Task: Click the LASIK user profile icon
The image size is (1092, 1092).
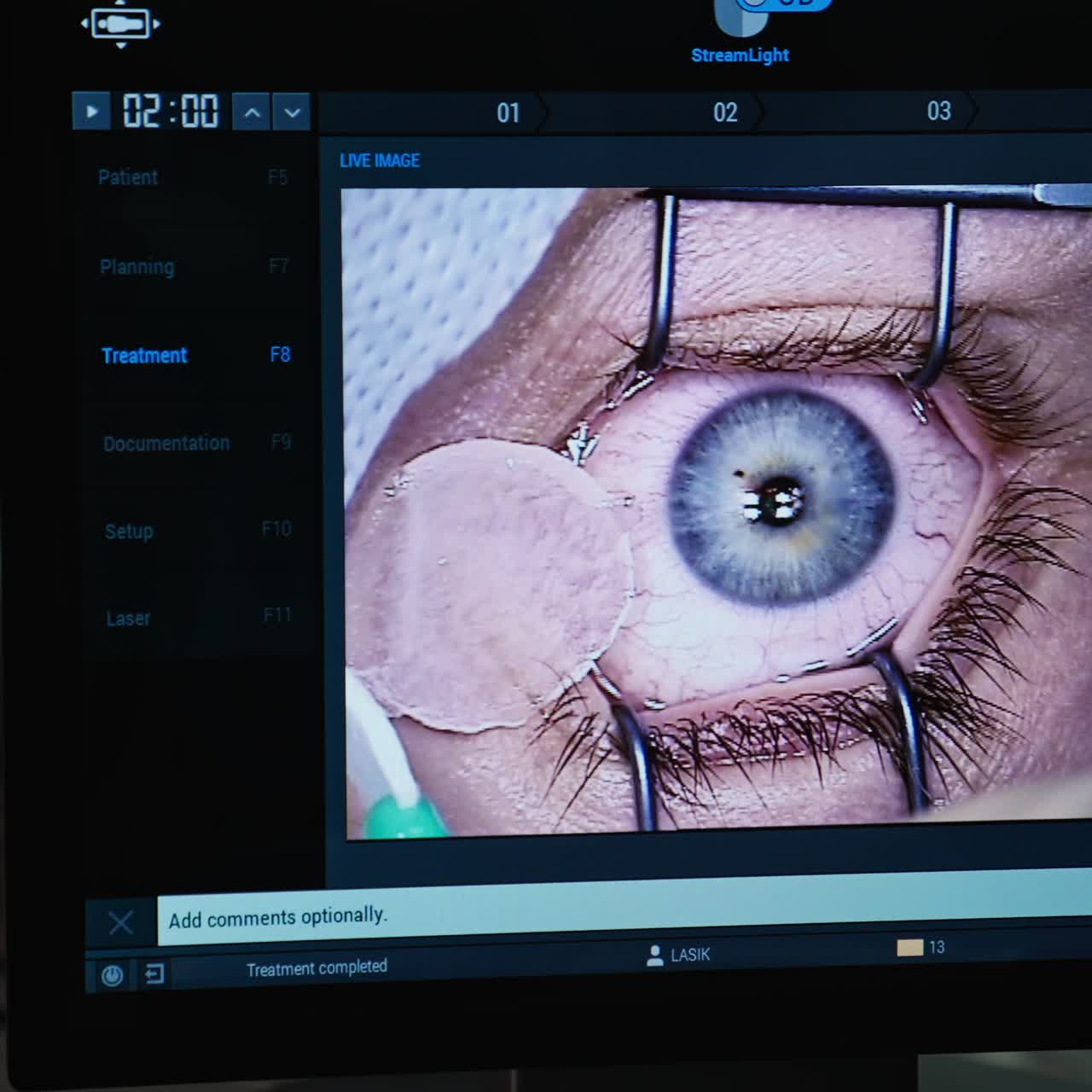Action: click(x=655, y=954)
